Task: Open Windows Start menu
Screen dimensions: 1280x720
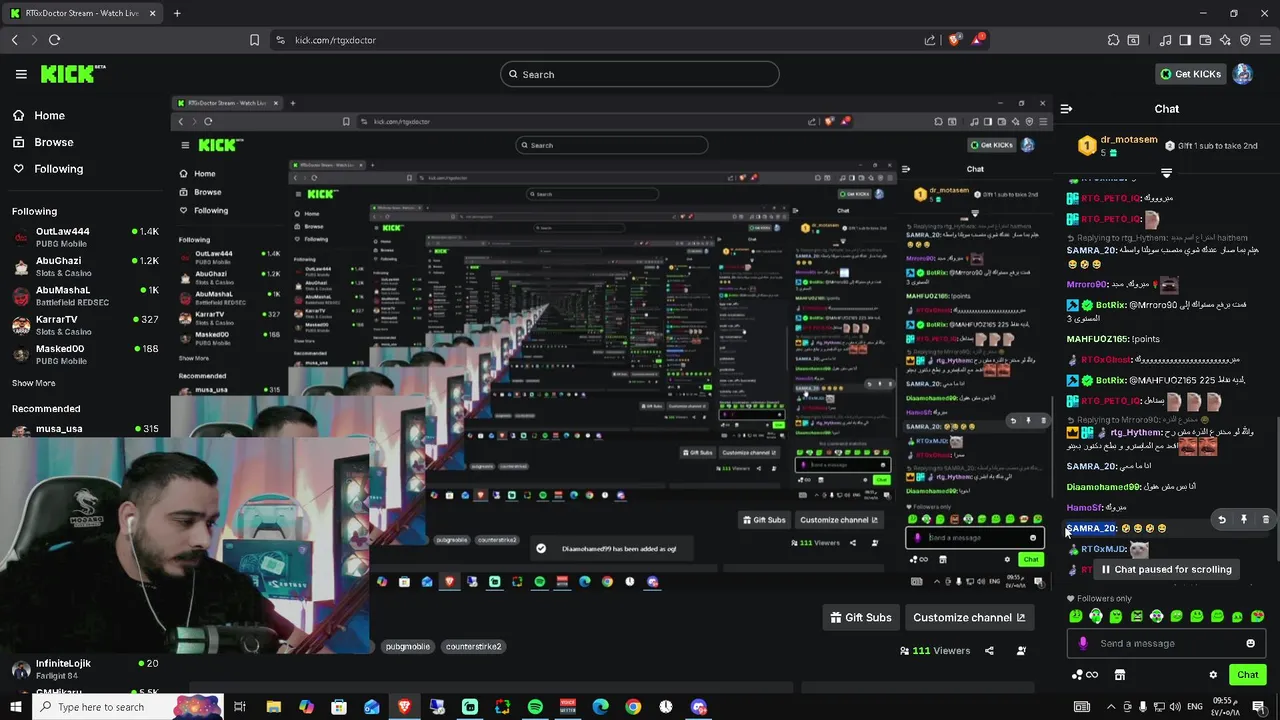Action: [17, 707]
